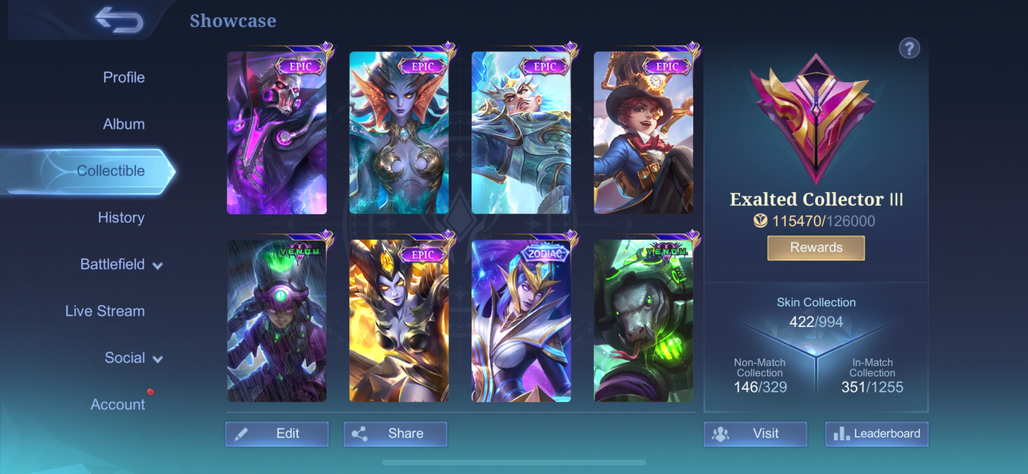Tap the collector coin icon beside 115470
Viewport: 1028px width, 474px height.
pyautogui.click(x=761, y=221)
